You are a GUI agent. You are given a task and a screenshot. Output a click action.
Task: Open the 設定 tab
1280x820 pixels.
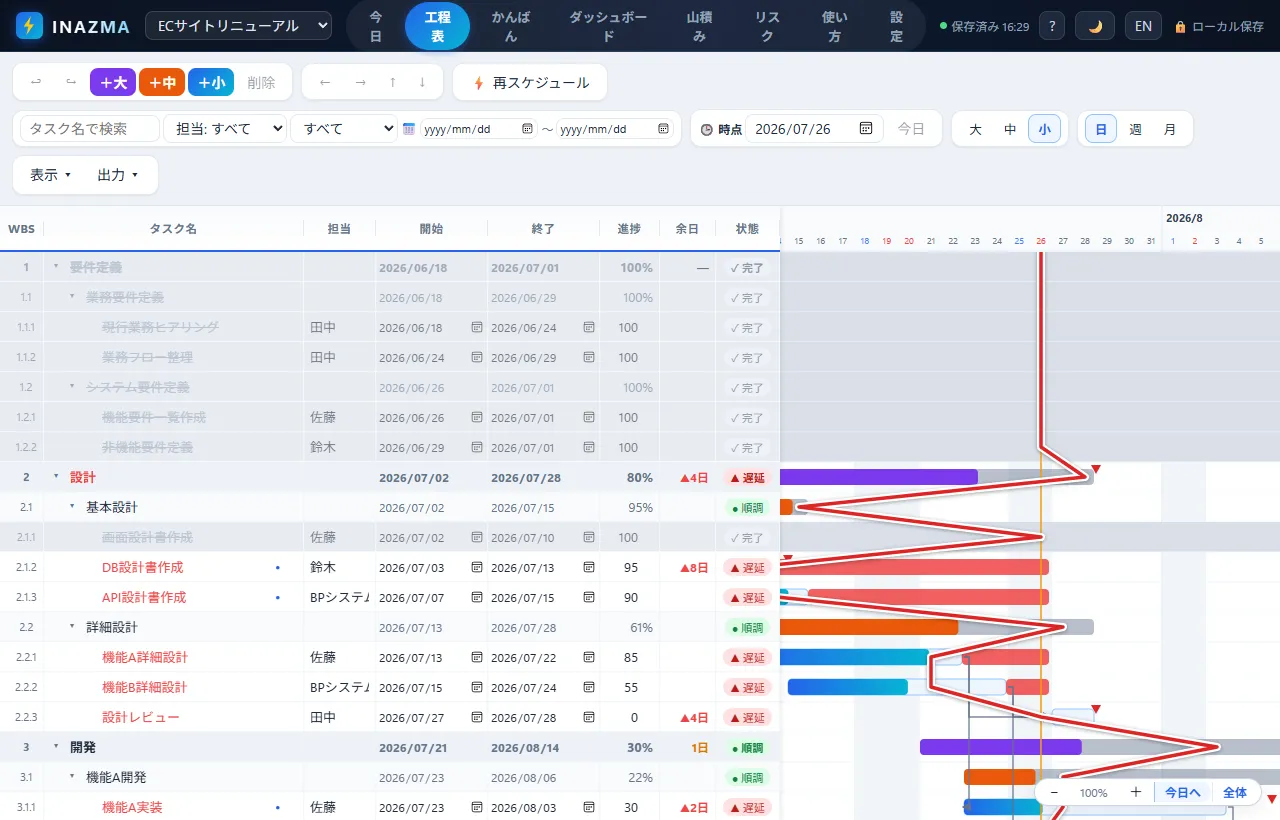pyautogui.click(x=896, y=26)
